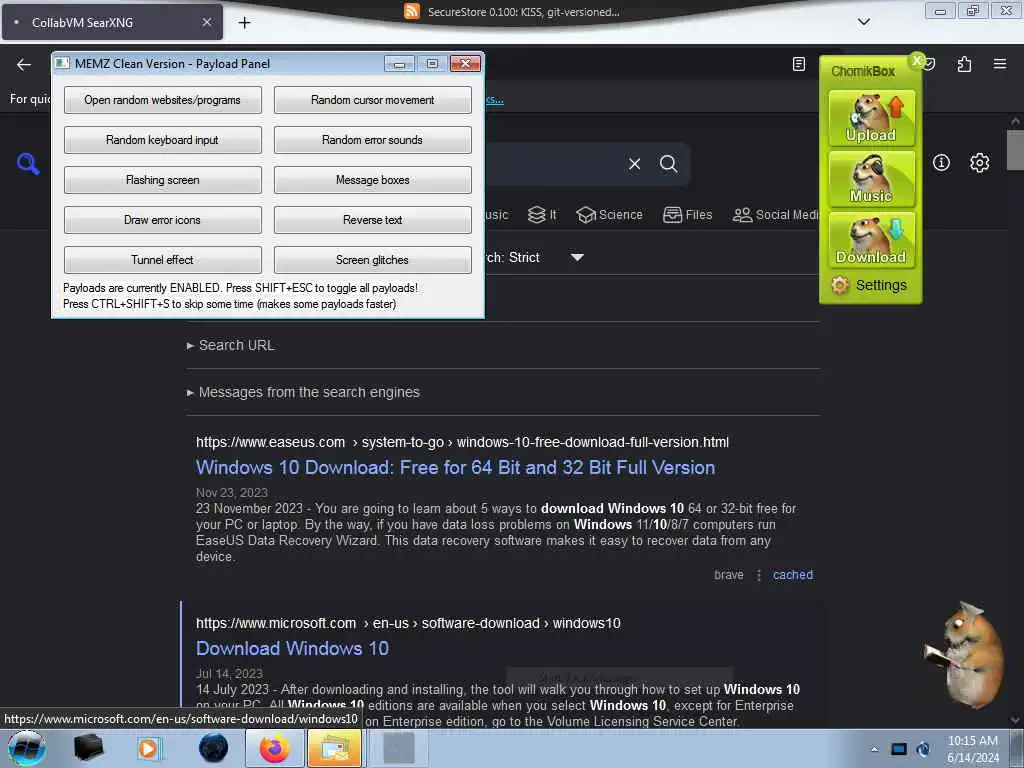This screenshot has width=1024, height=768.
Task: Enable Random cursor movement payload
Action: click(372, 100)
